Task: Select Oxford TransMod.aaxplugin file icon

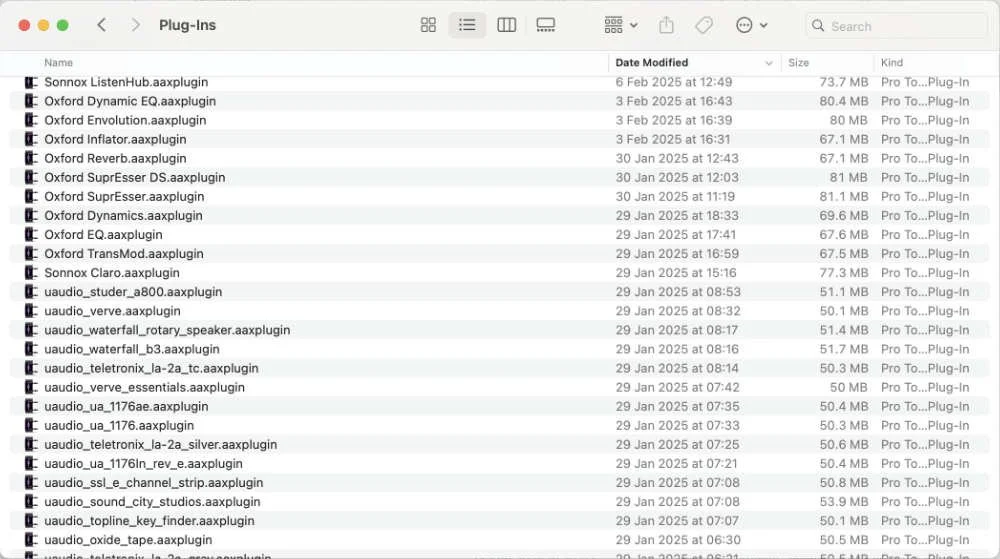Action: click(x=31, y=254)
